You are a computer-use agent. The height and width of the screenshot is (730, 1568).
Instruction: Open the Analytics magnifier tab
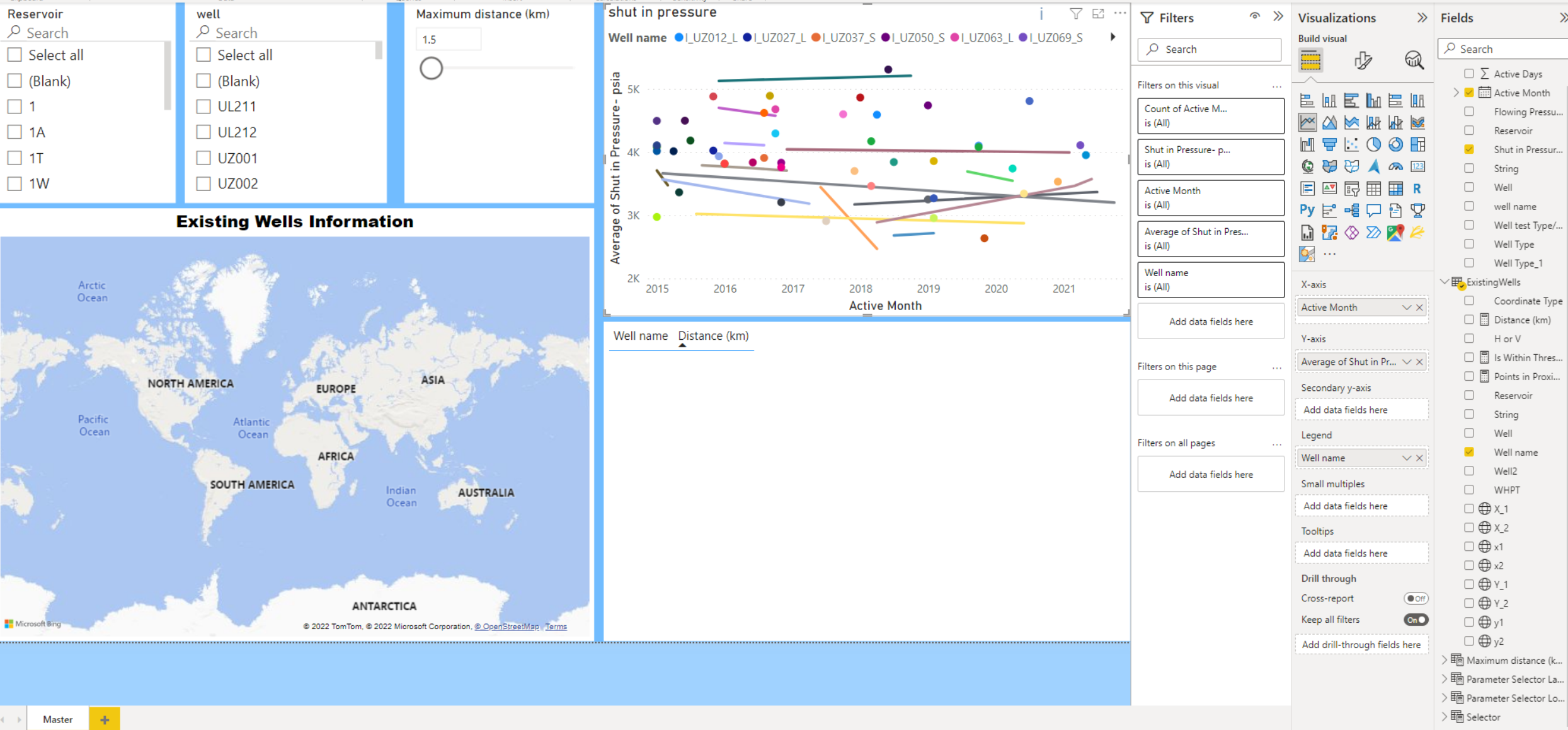[1414, 61]
